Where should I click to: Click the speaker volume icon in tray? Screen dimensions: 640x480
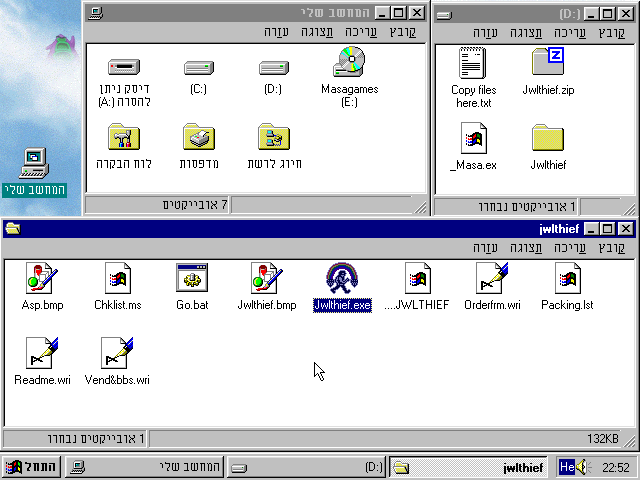[x=584, y=467]
